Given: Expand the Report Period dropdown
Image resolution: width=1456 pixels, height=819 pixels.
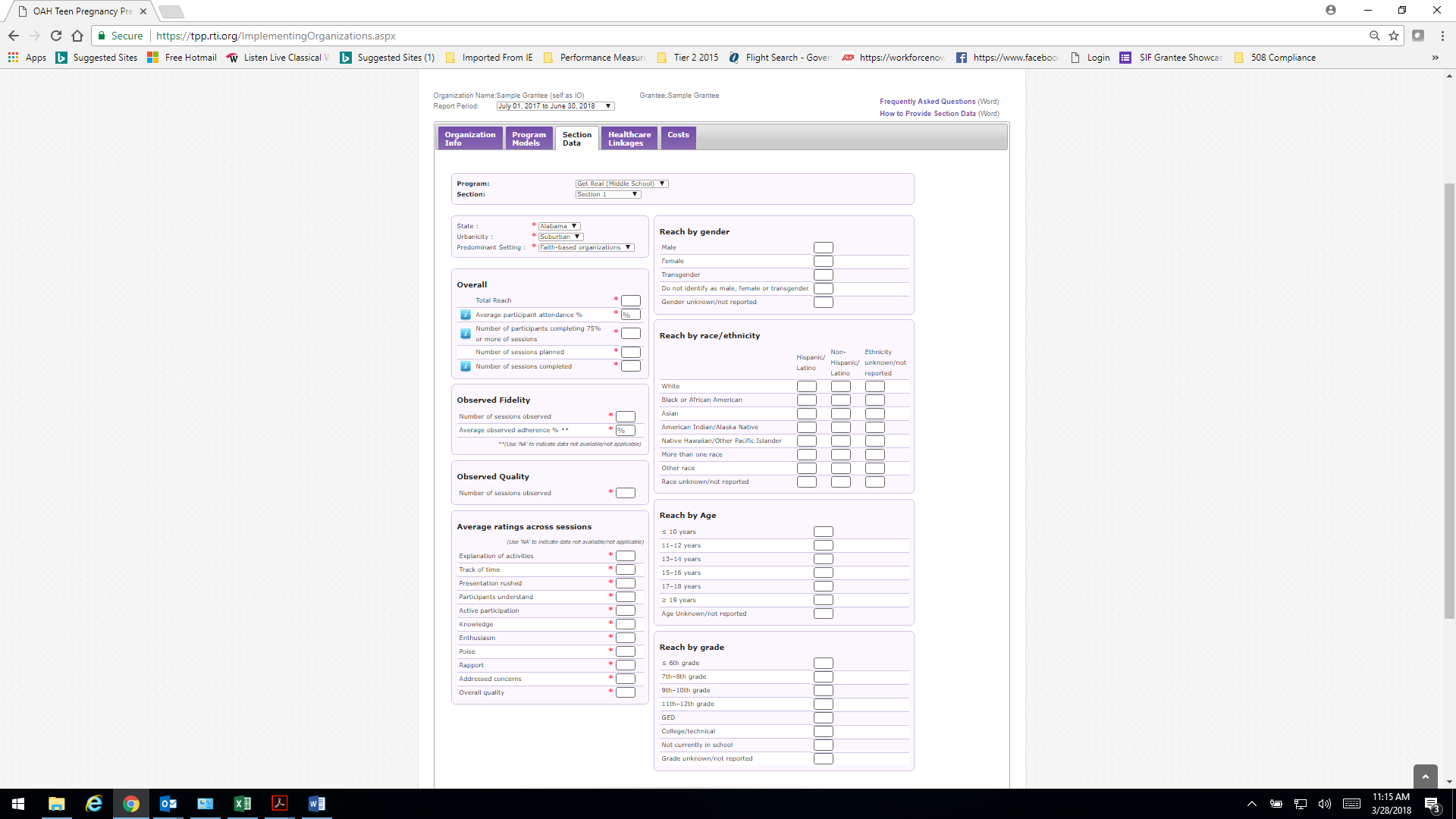Looking at the screenshot, I should pyautogui.click(x=554, y=106).
